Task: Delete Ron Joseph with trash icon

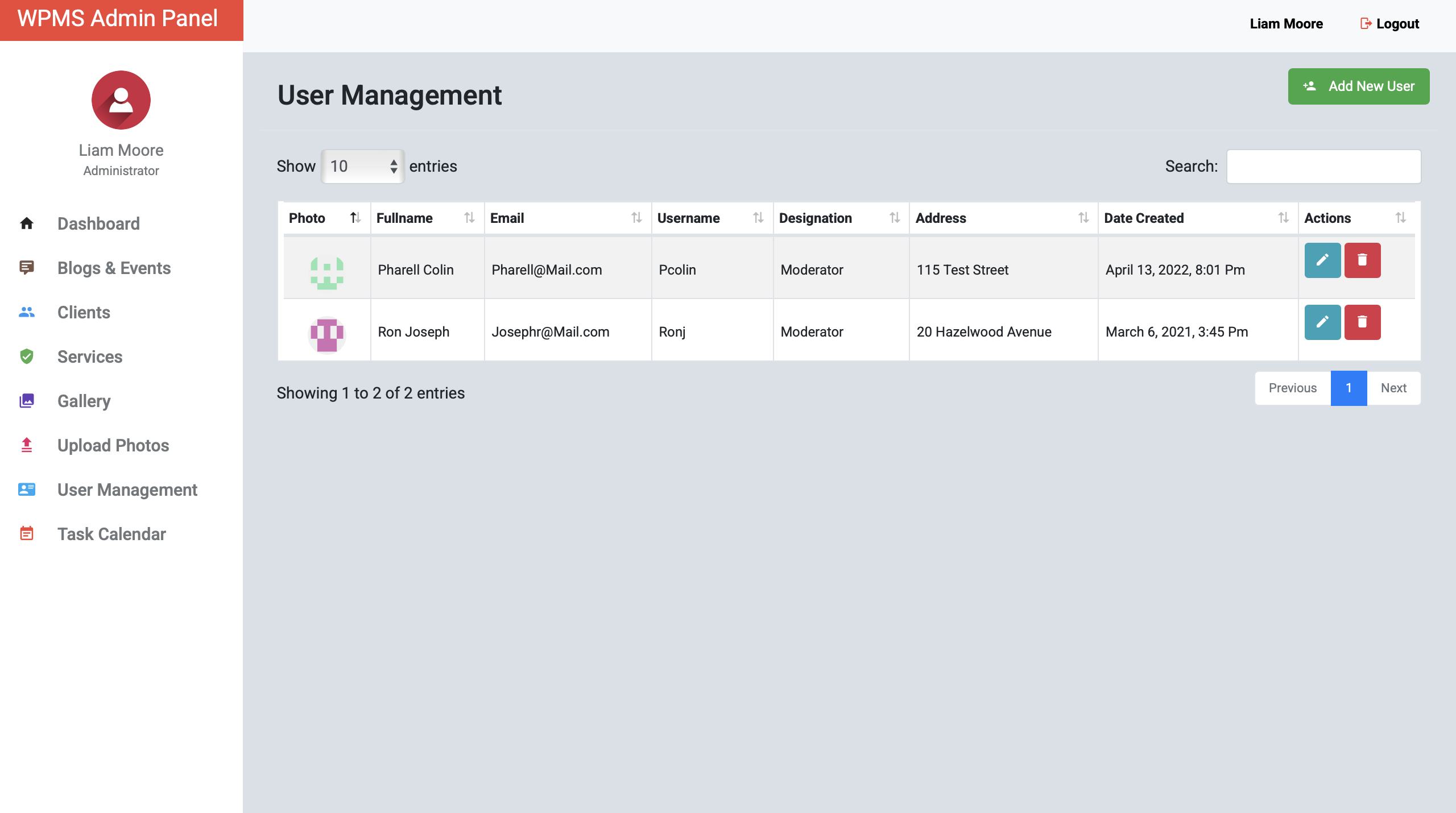Action: 1362,322
